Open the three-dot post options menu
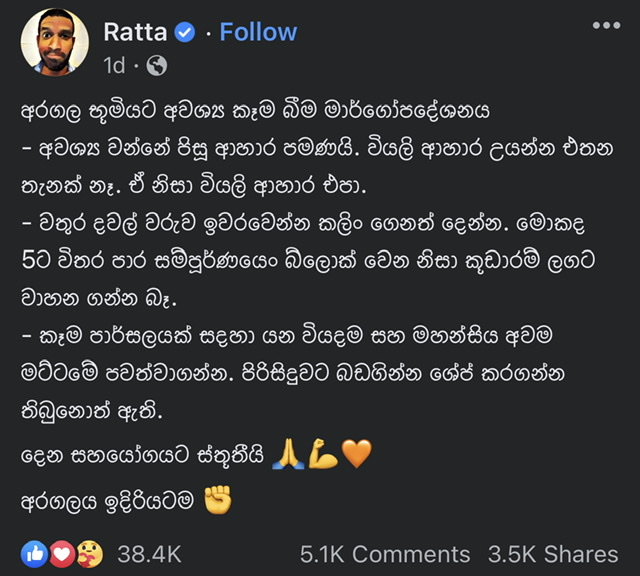Screen dimensions: 640x576 tap(607, 25)
